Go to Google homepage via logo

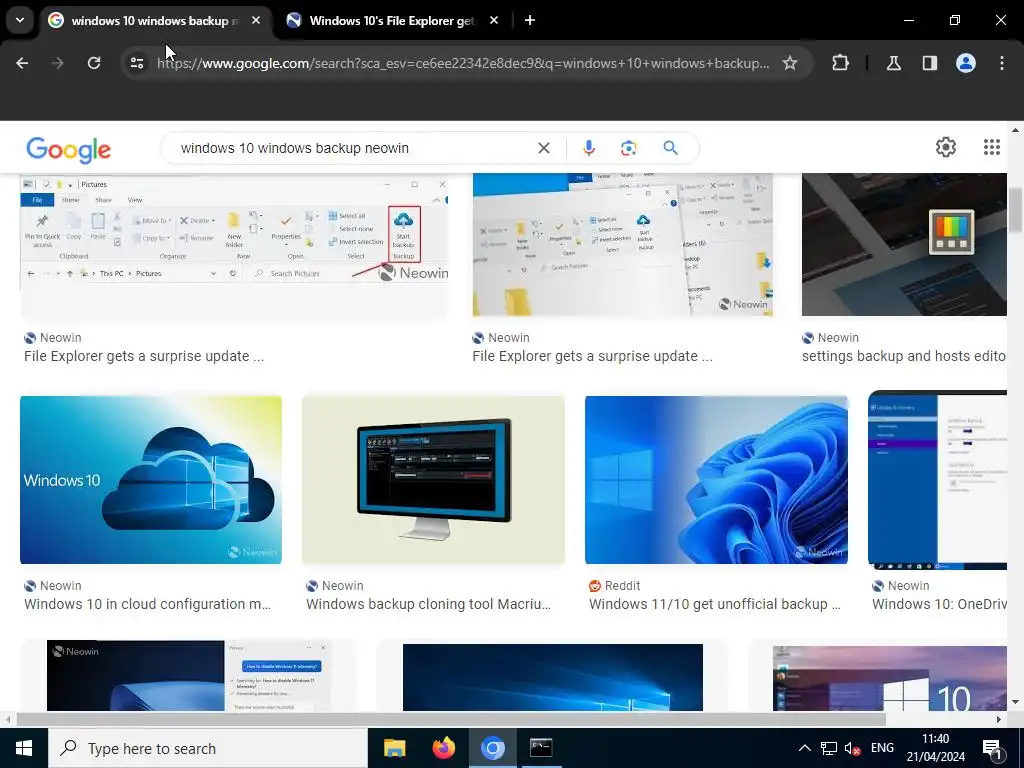[x=69, y=150]
